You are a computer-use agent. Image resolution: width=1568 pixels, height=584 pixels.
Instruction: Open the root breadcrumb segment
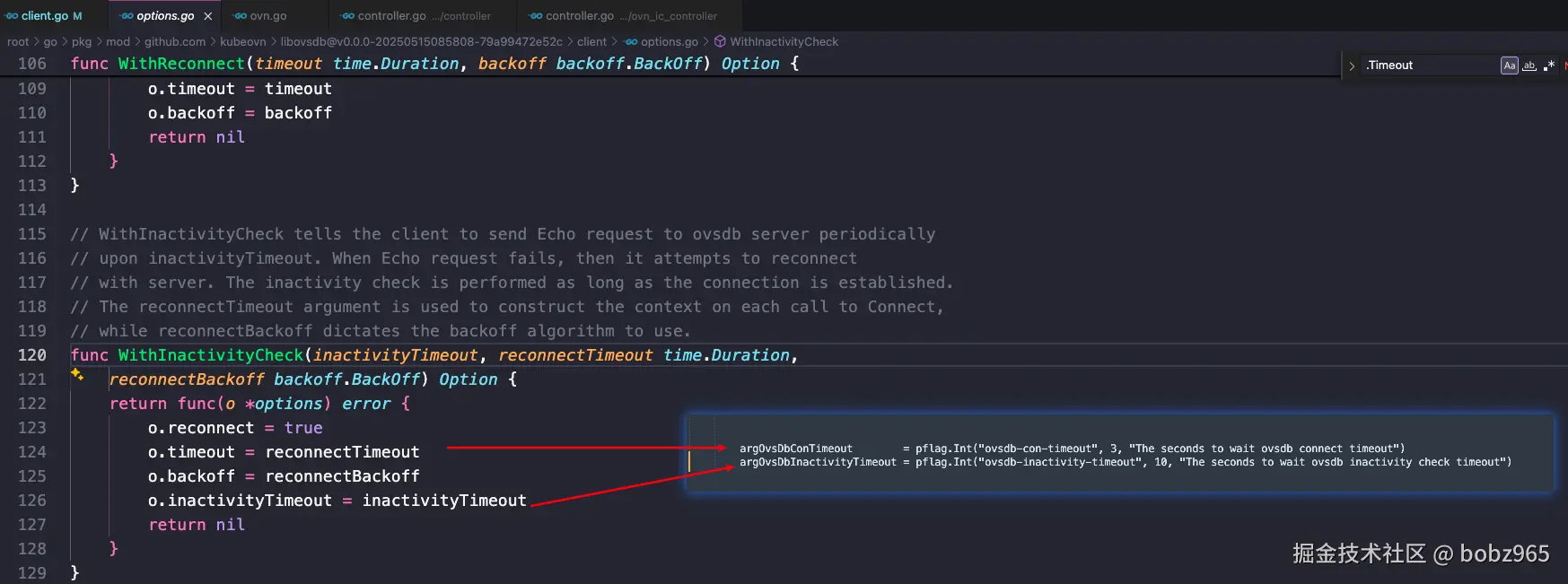click(x=18, y=41)
